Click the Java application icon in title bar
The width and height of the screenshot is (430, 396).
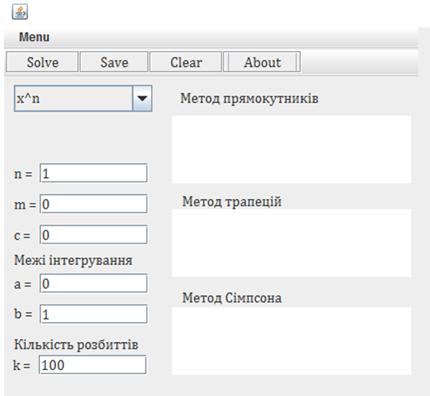tap(20, 12)
